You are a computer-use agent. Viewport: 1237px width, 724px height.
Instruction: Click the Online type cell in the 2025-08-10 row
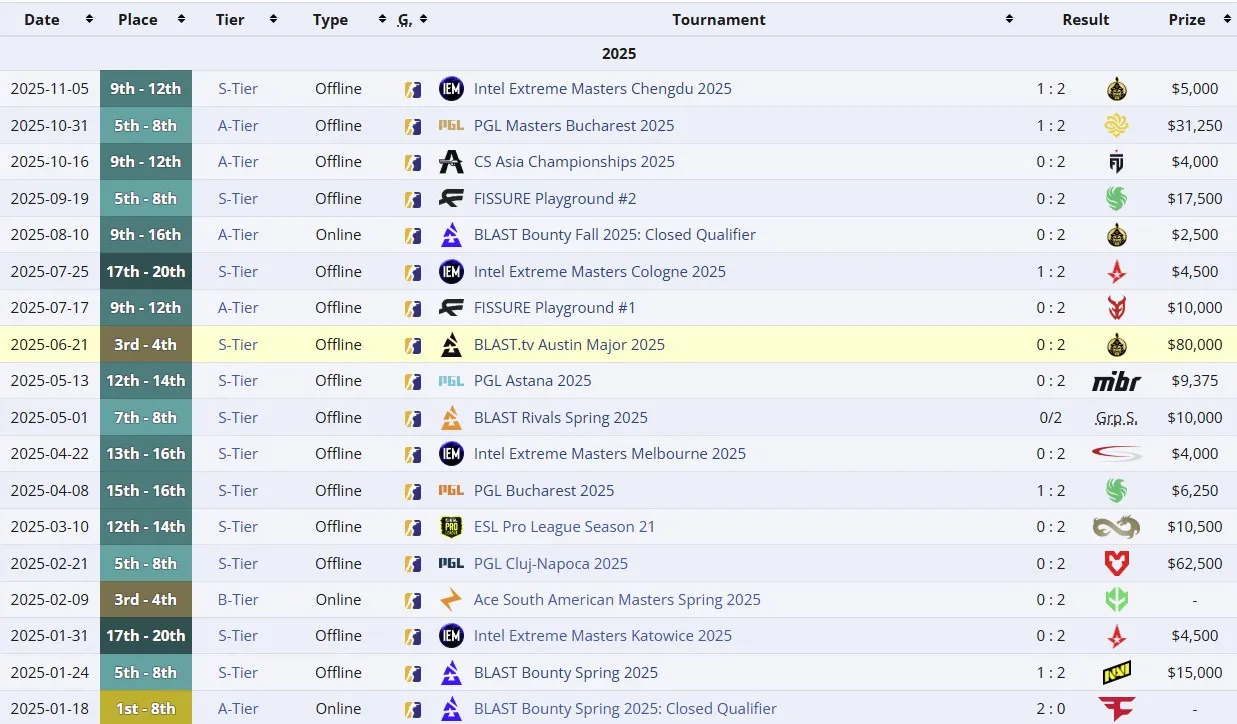click(x=338, y=235)
